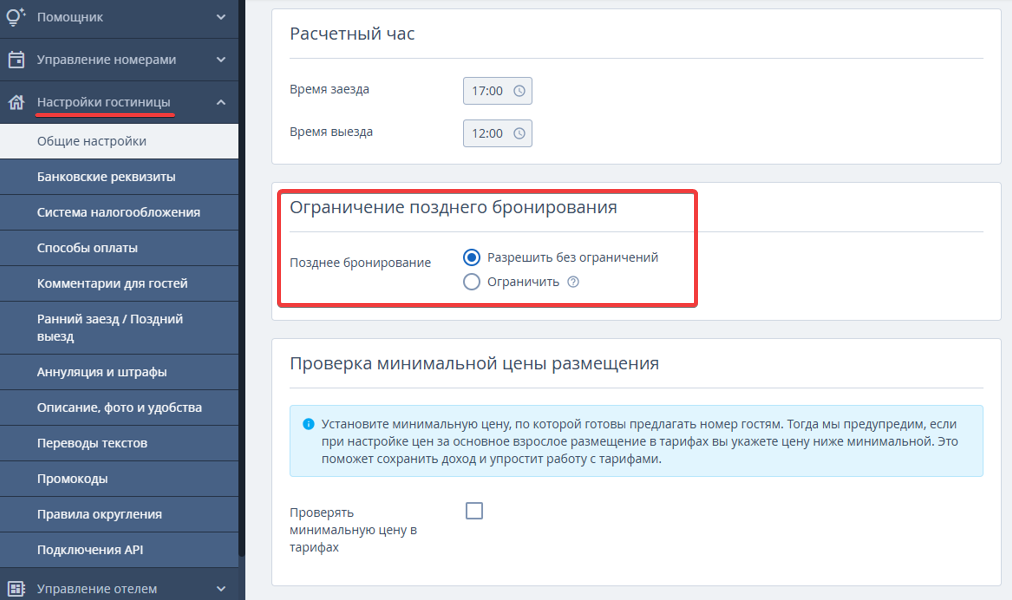Screen dimensions: 1012x600
Task: Click the sidebar vertical scrollbar
Action: pos(242,277)
